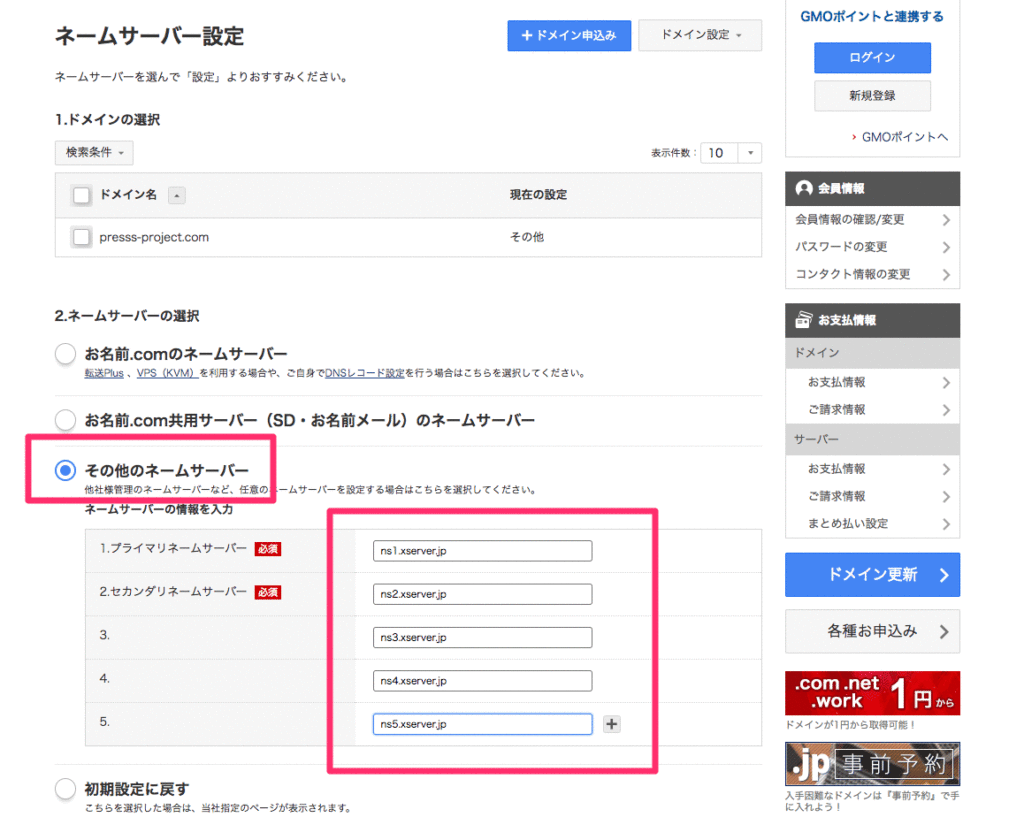Open サーバー お支払情報 menu entry
Viewport: 1024px width, 825px height.
coord(872,469)
